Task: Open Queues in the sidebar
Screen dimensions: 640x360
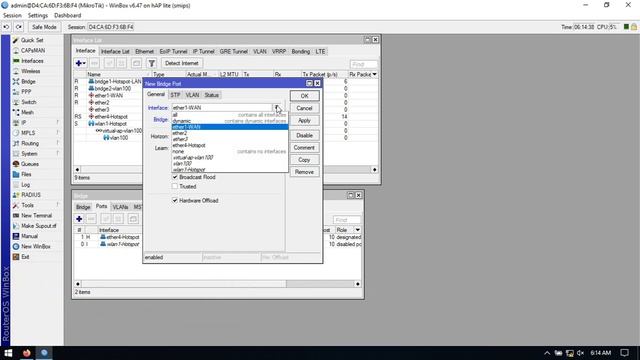Action: pyautogui.click(x=30, y=164)
